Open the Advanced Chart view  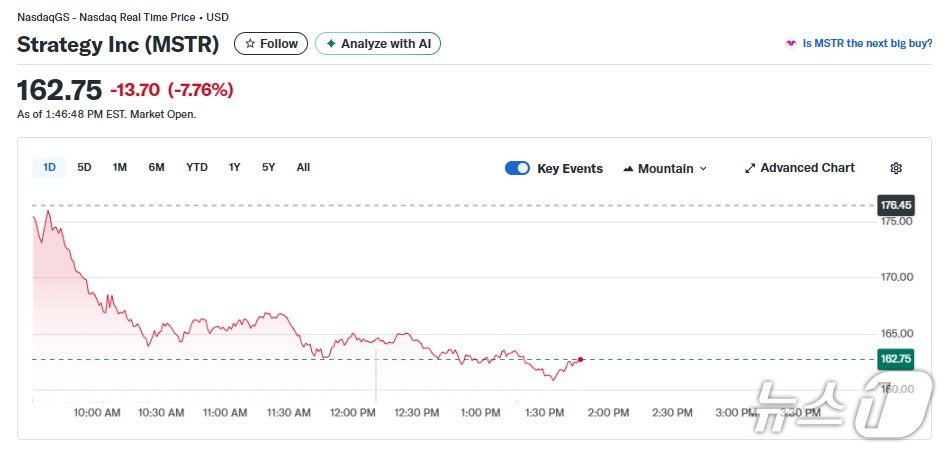pyautogui.click(x=799, y=168)
